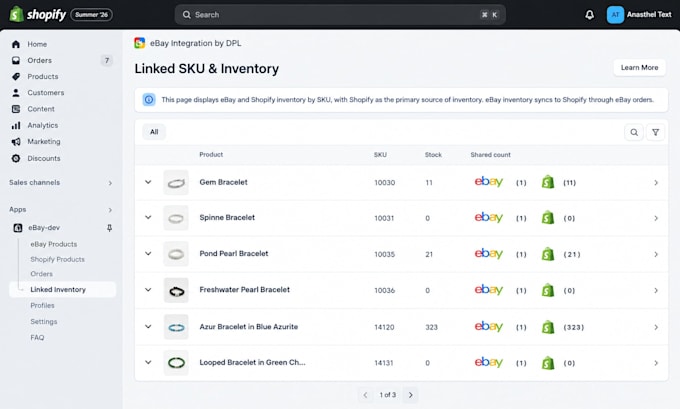The height and width of the screenshot is (409, 680).
Task: Go to the next page of results
Action: 410,395
